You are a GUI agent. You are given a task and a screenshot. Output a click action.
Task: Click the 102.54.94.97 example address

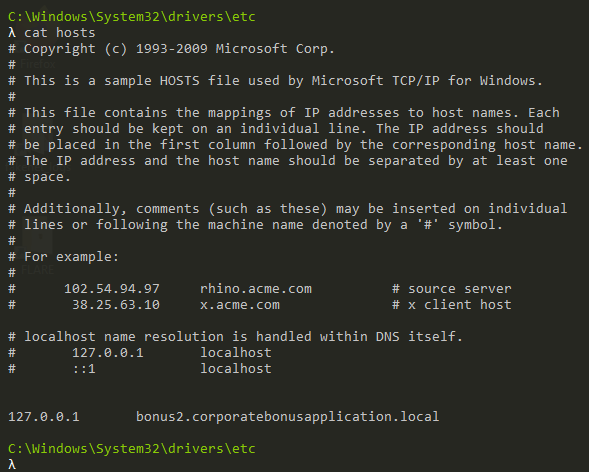pos(112,289)
